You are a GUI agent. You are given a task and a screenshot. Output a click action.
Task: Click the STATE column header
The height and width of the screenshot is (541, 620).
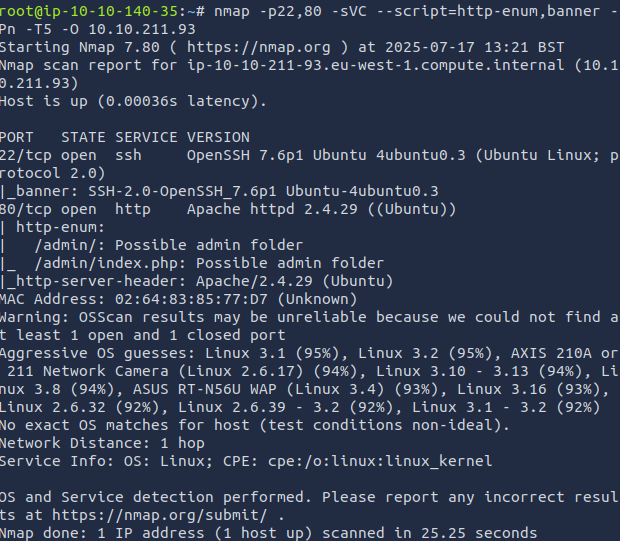coord(83,137)
